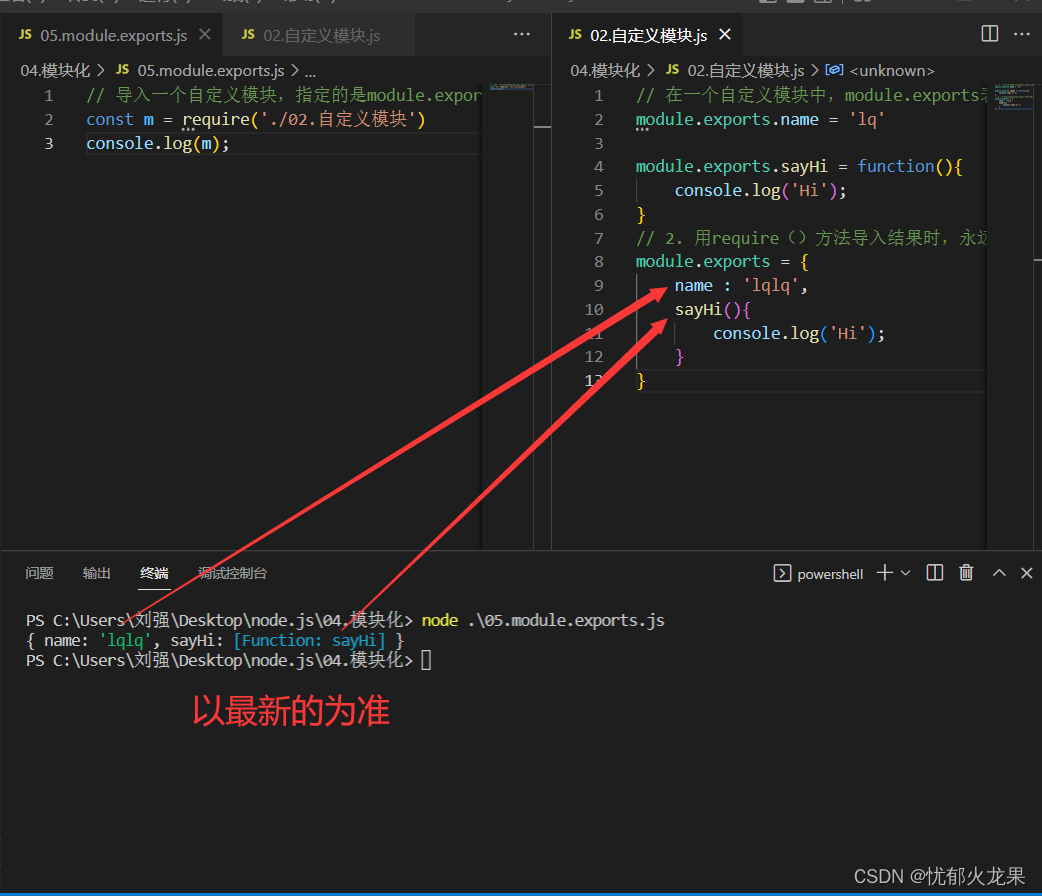Screen dimensions: 1042x896
Task: Click the <unknown> symbol breadcrumb
Action: 880,70
